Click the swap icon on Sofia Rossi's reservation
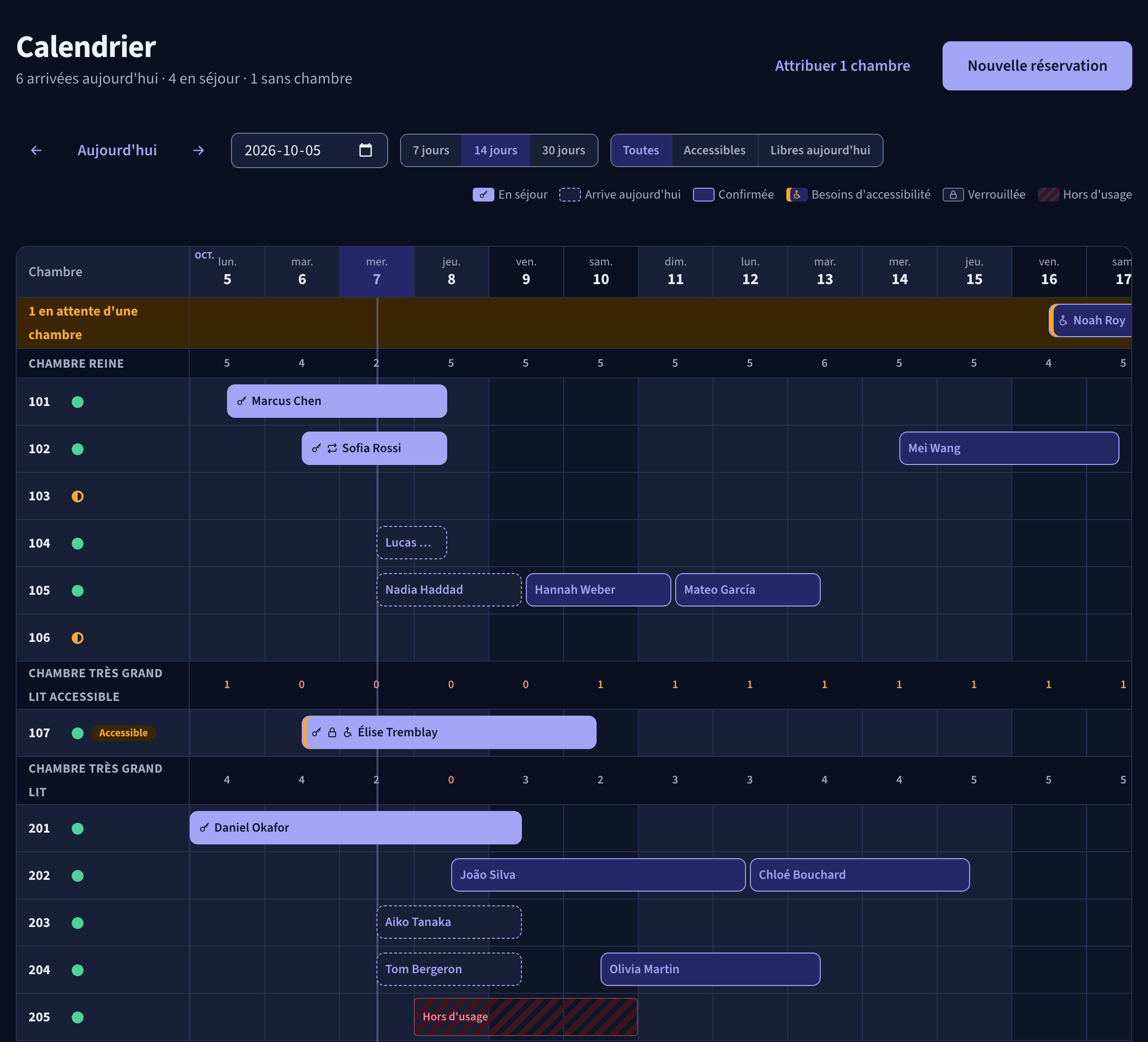Image resolution: width=1148 pixels, height=1042 pixels. (x=332, y=448)
